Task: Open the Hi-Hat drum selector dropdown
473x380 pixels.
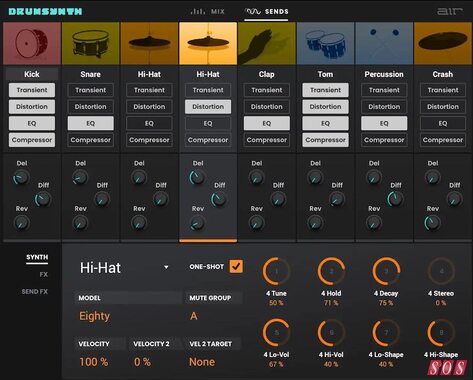Action: pyautogui.click(x=124, y=268)
